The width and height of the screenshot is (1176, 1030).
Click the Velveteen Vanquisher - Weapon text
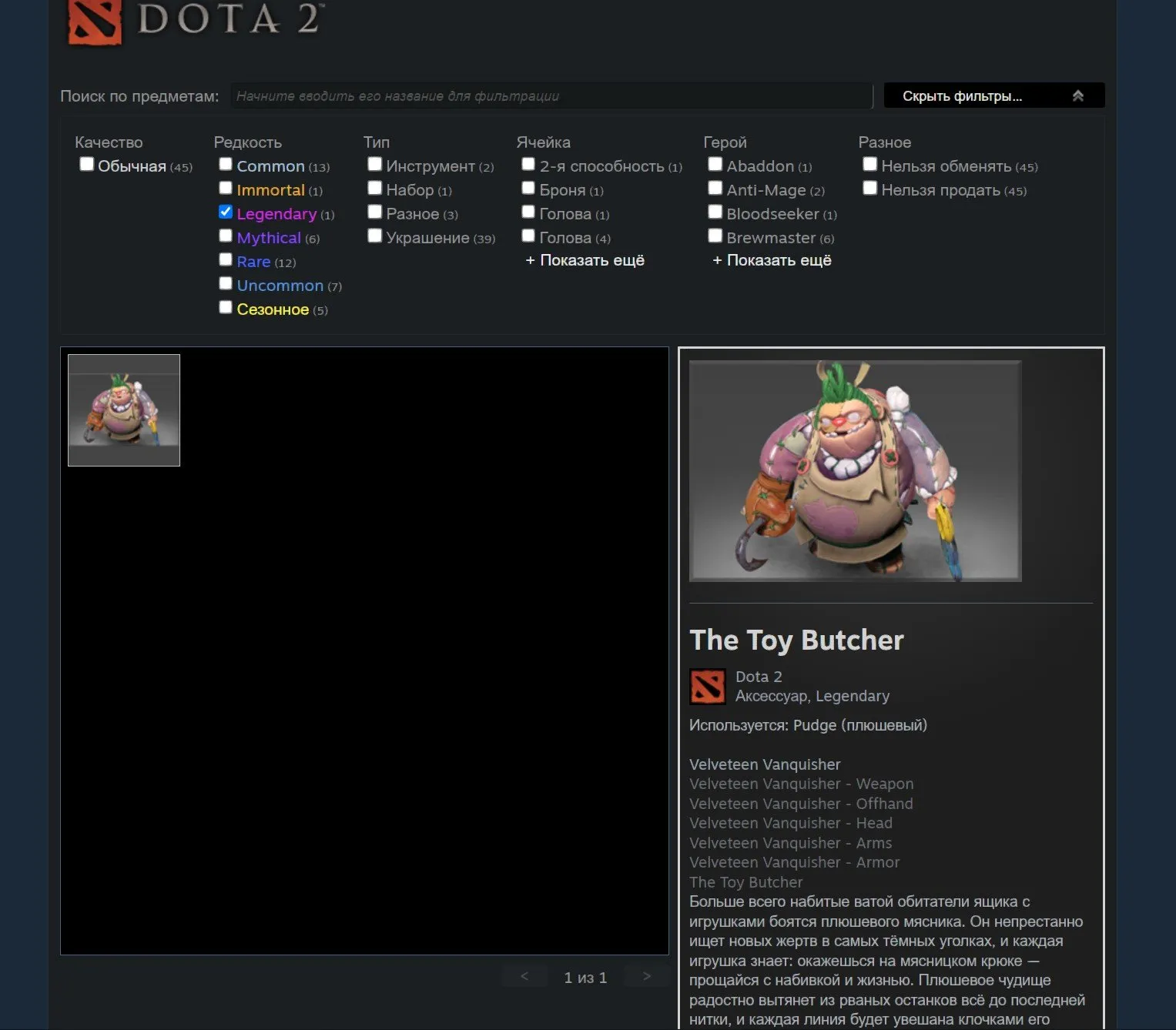click(x=802, y=784)
